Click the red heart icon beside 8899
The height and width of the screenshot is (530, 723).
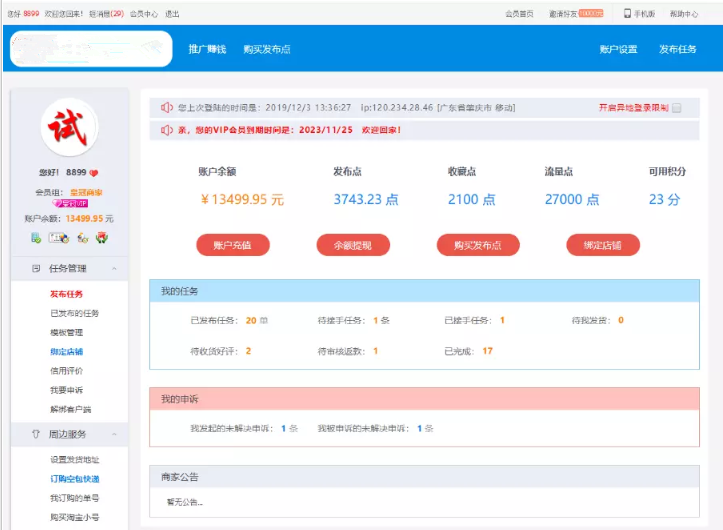[x=94, y=173]
